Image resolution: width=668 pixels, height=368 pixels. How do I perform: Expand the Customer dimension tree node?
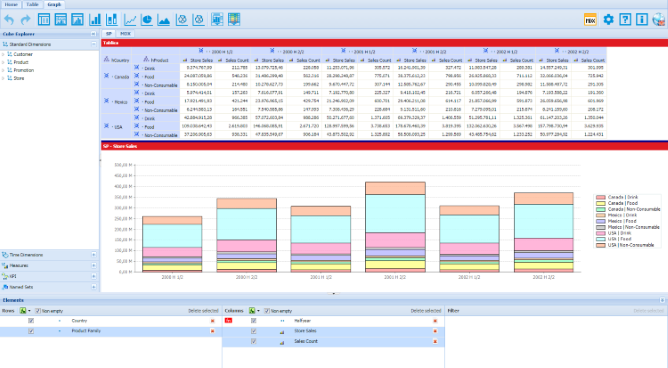tap(3, 55)
